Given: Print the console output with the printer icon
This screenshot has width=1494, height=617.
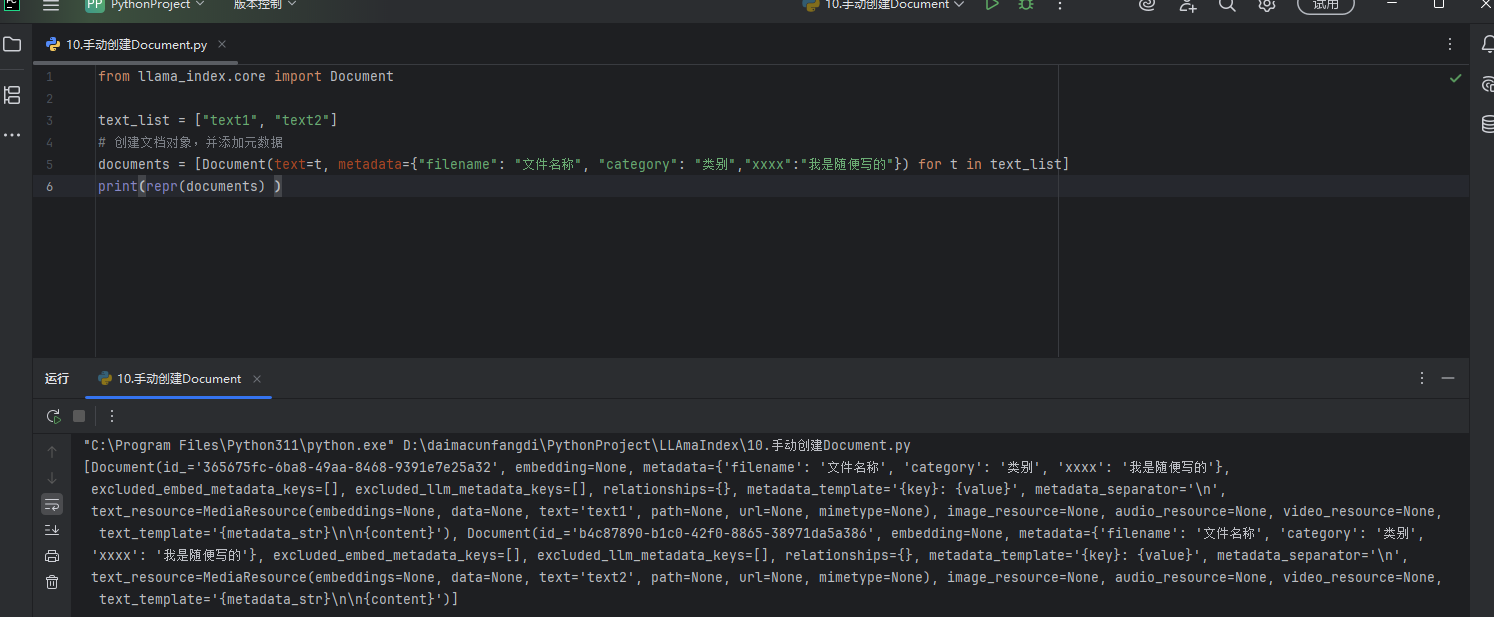Looking at the screenshot, I should [x=52, y=556].
